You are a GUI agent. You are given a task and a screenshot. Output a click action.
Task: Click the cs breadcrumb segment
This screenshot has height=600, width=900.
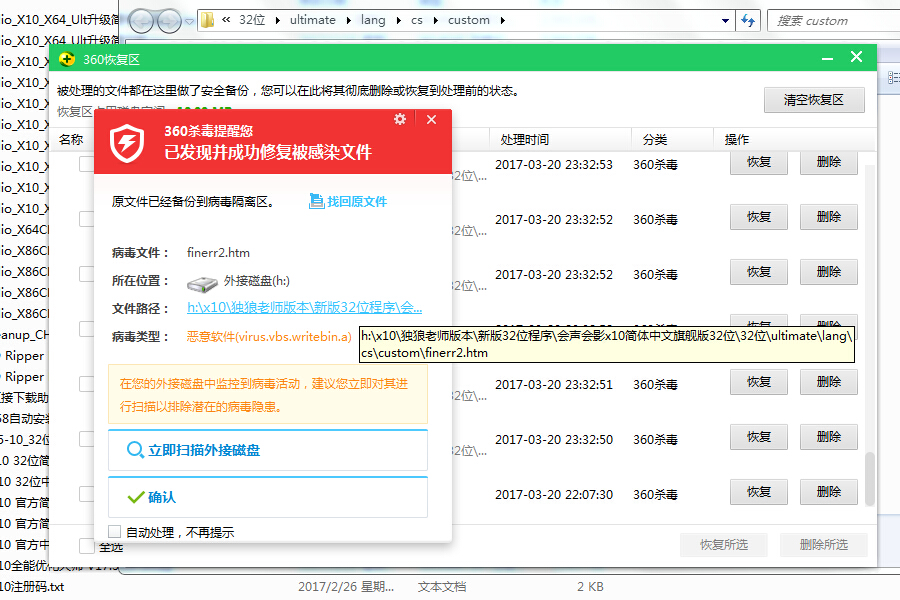(417, 20)
